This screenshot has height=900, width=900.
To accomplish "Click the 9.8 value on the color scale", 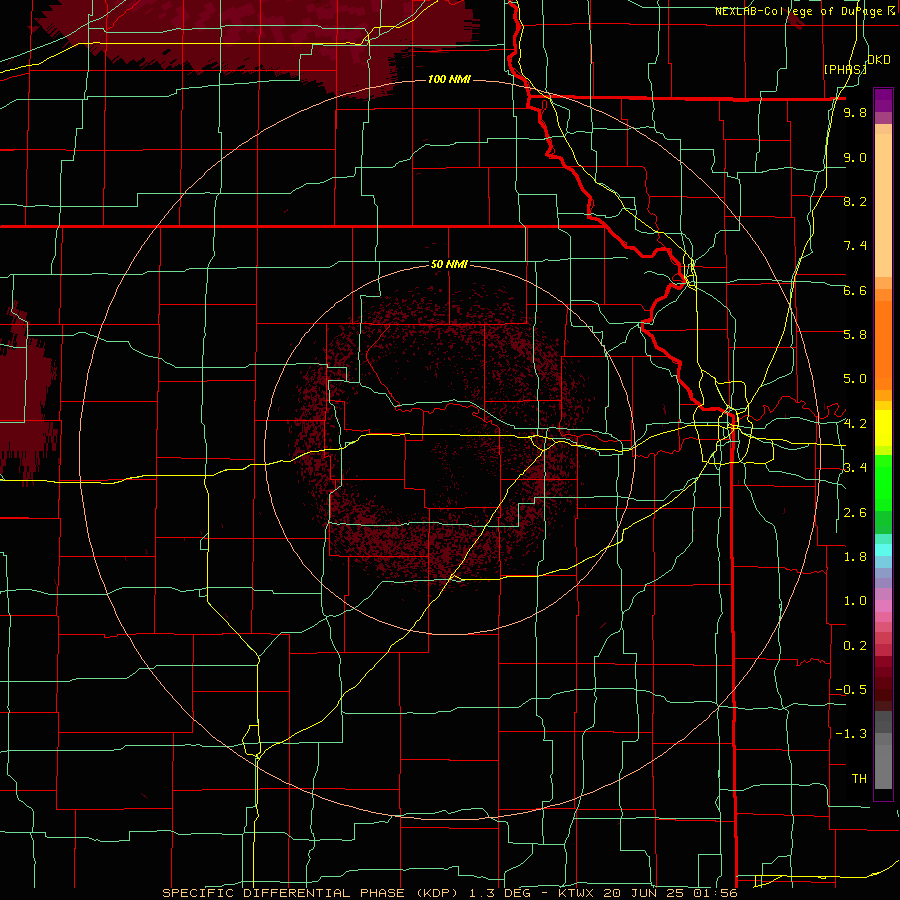I will pos(855,113).
